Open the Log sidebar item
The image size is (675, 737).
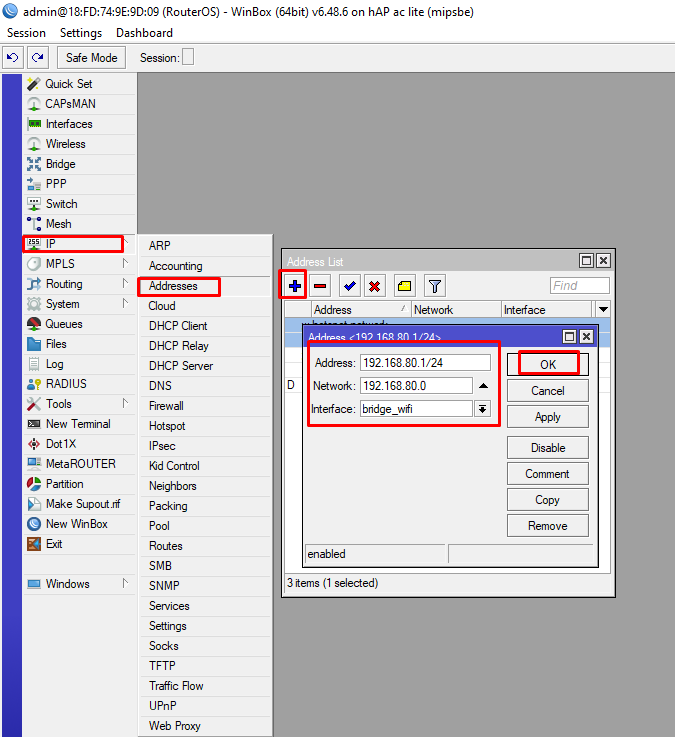click(79, 364)
